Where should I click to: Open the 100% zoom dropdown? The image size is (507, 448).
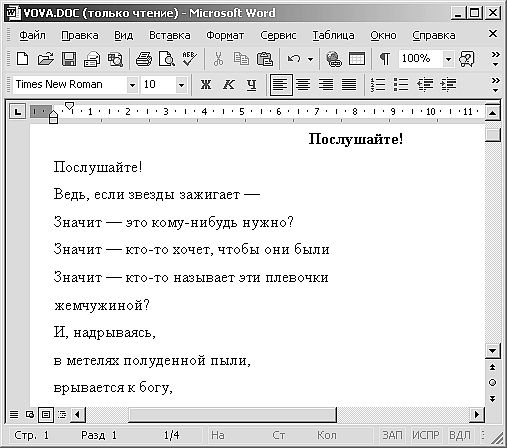point(448,60)
